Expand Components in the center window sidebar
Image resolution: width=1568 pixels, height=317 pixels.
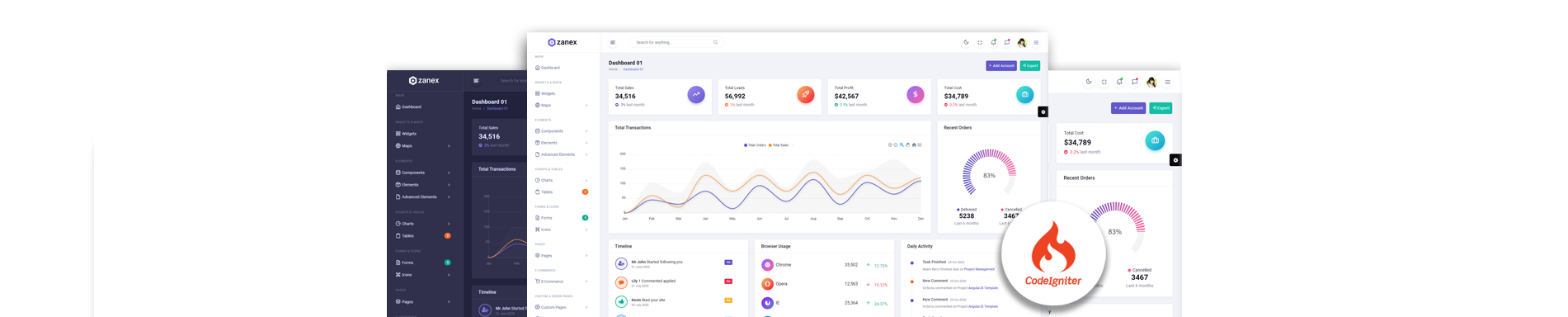[x=561, y=130]
